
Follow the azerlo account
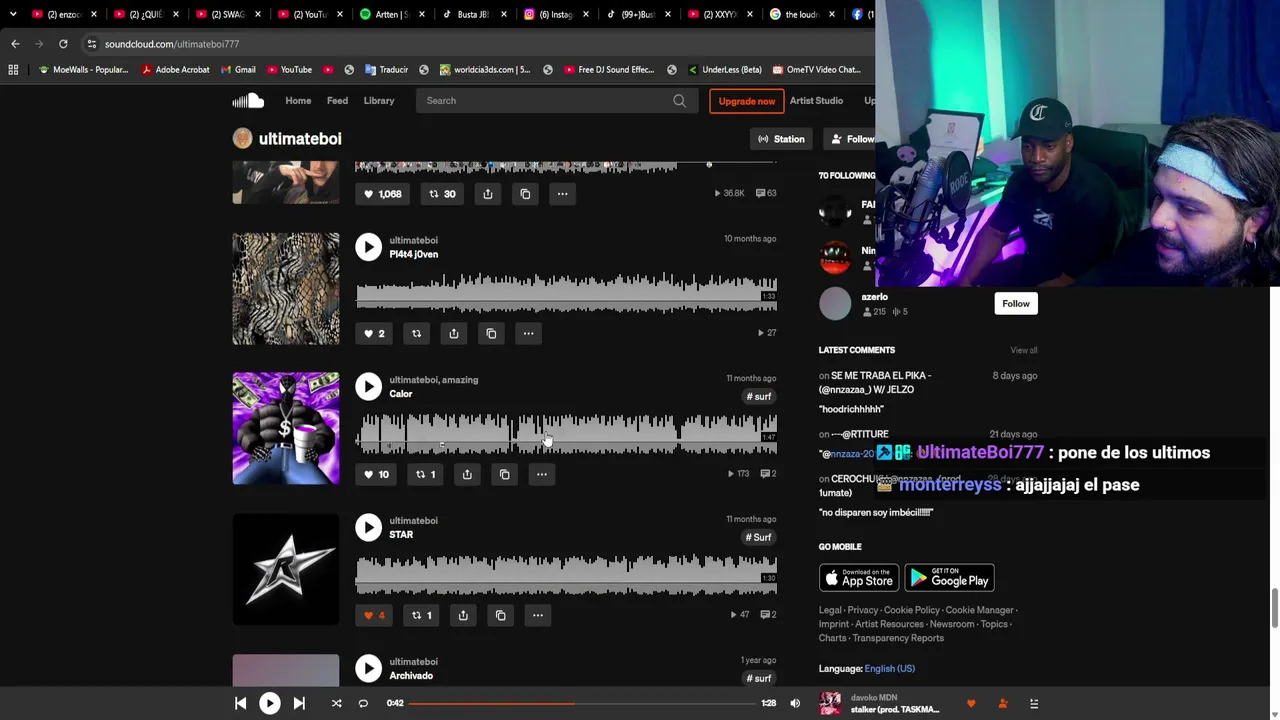(x=1016, y=304)
